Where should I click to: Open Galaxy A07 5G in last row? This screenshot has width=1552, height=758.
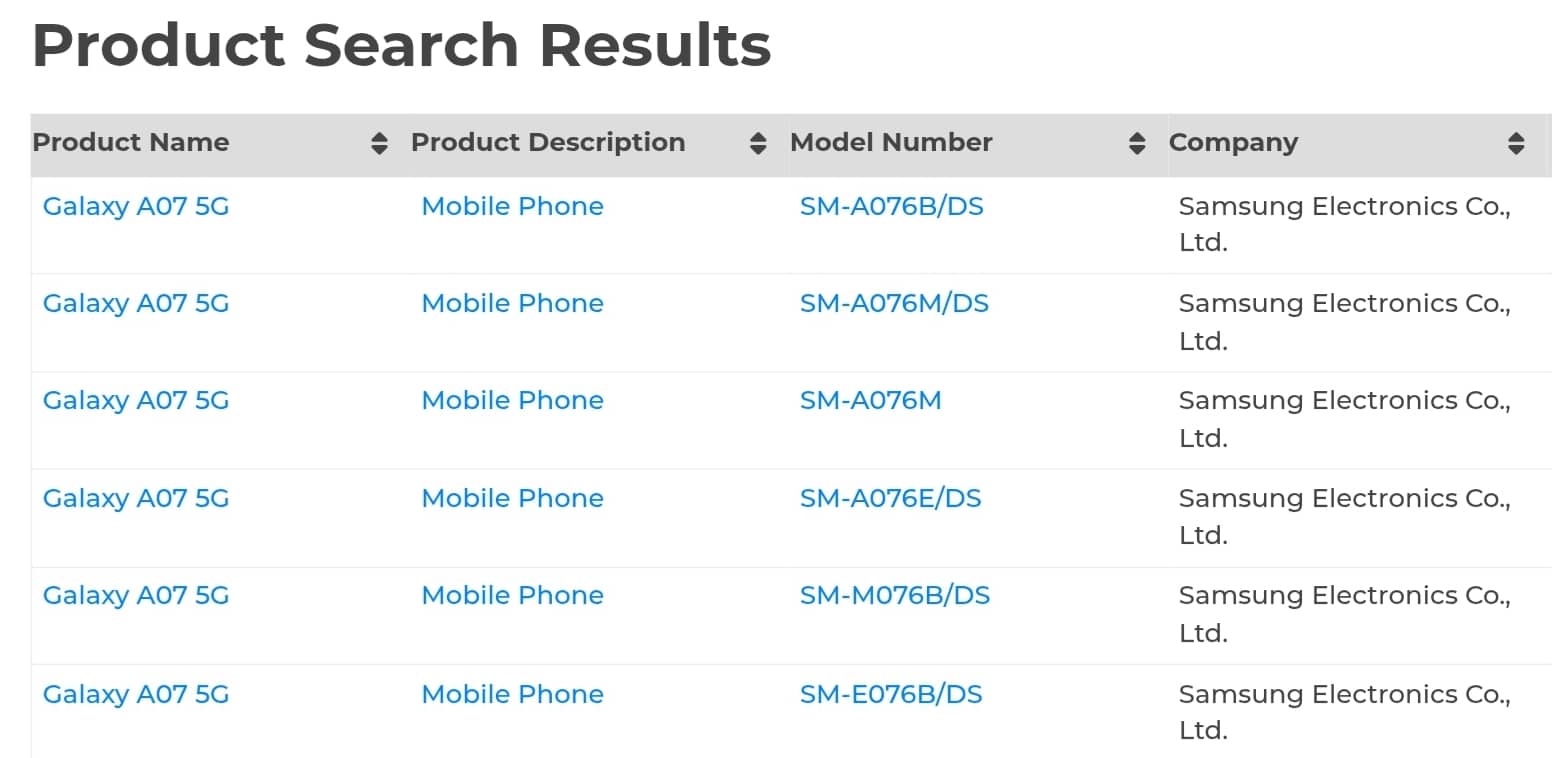[136, 694]
